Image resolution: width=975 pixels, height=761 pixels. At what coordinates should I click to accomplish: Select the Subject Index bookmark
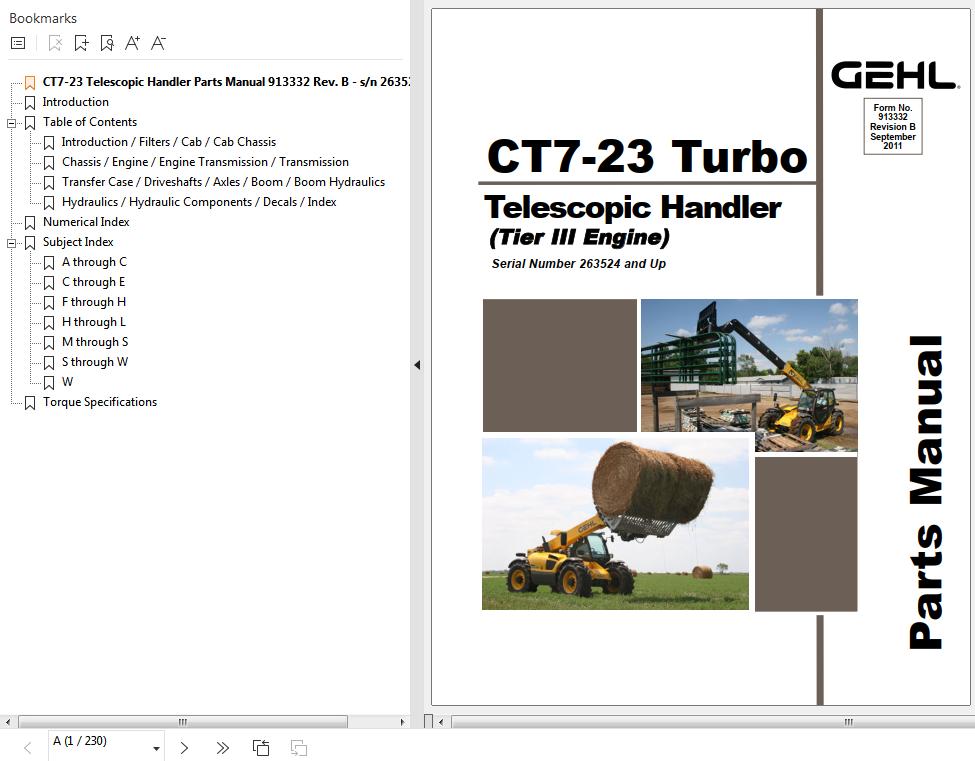coord(78,242)
